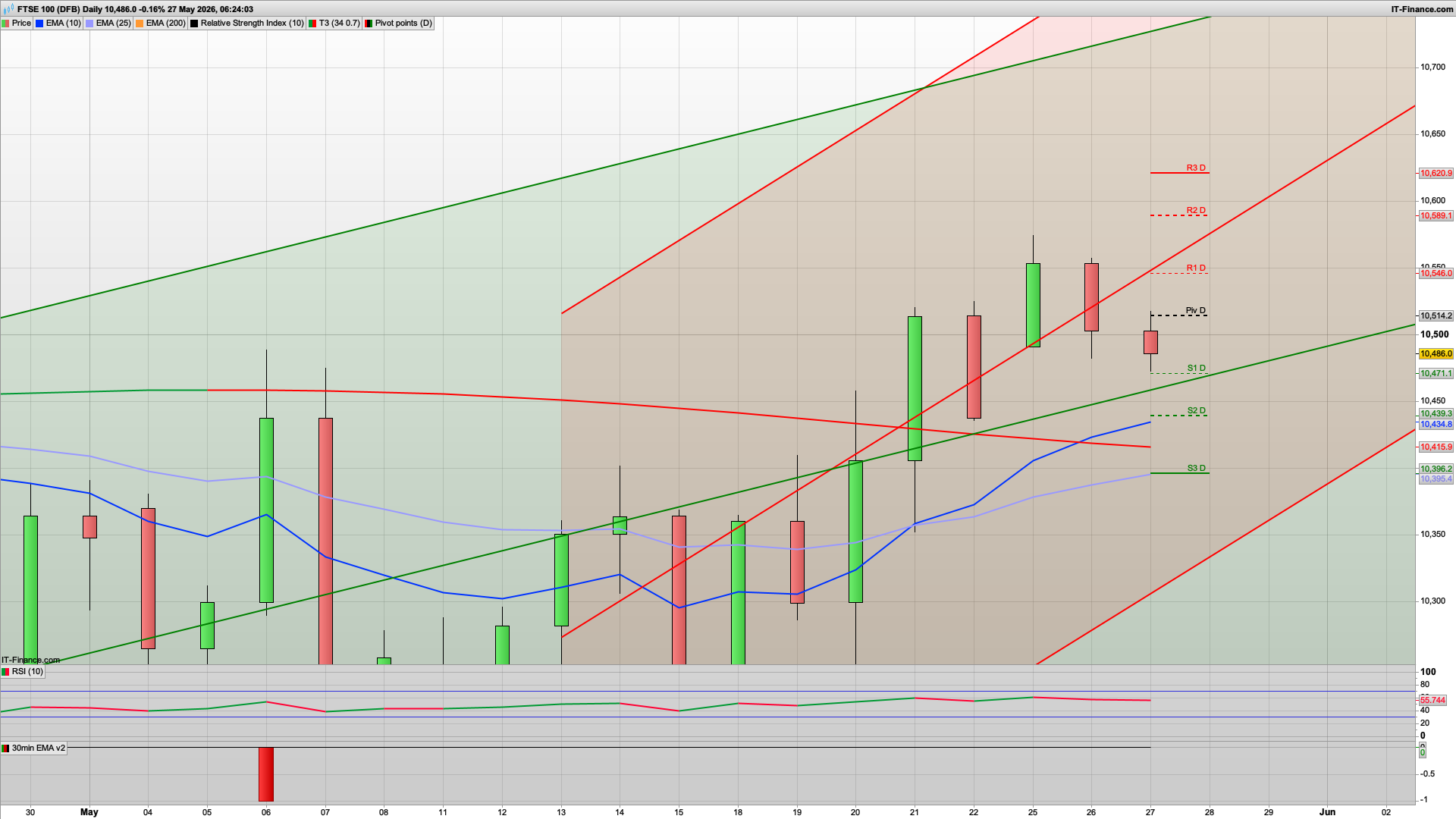Click date 21 on the time axis
Image resolution: width=1456 pixels, height=819 pixels.
[x=915, y=812]
